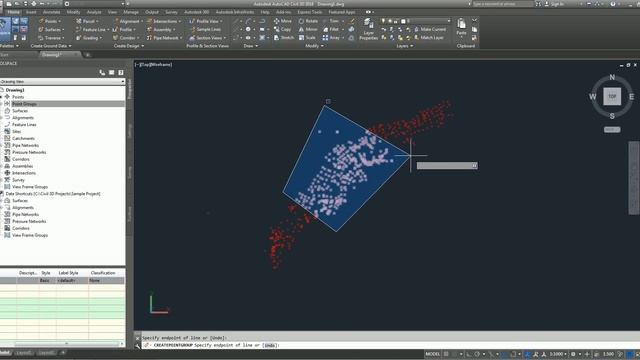Click the W compass direction on ViewCube
640x360 pixels.
coord(592,97)
